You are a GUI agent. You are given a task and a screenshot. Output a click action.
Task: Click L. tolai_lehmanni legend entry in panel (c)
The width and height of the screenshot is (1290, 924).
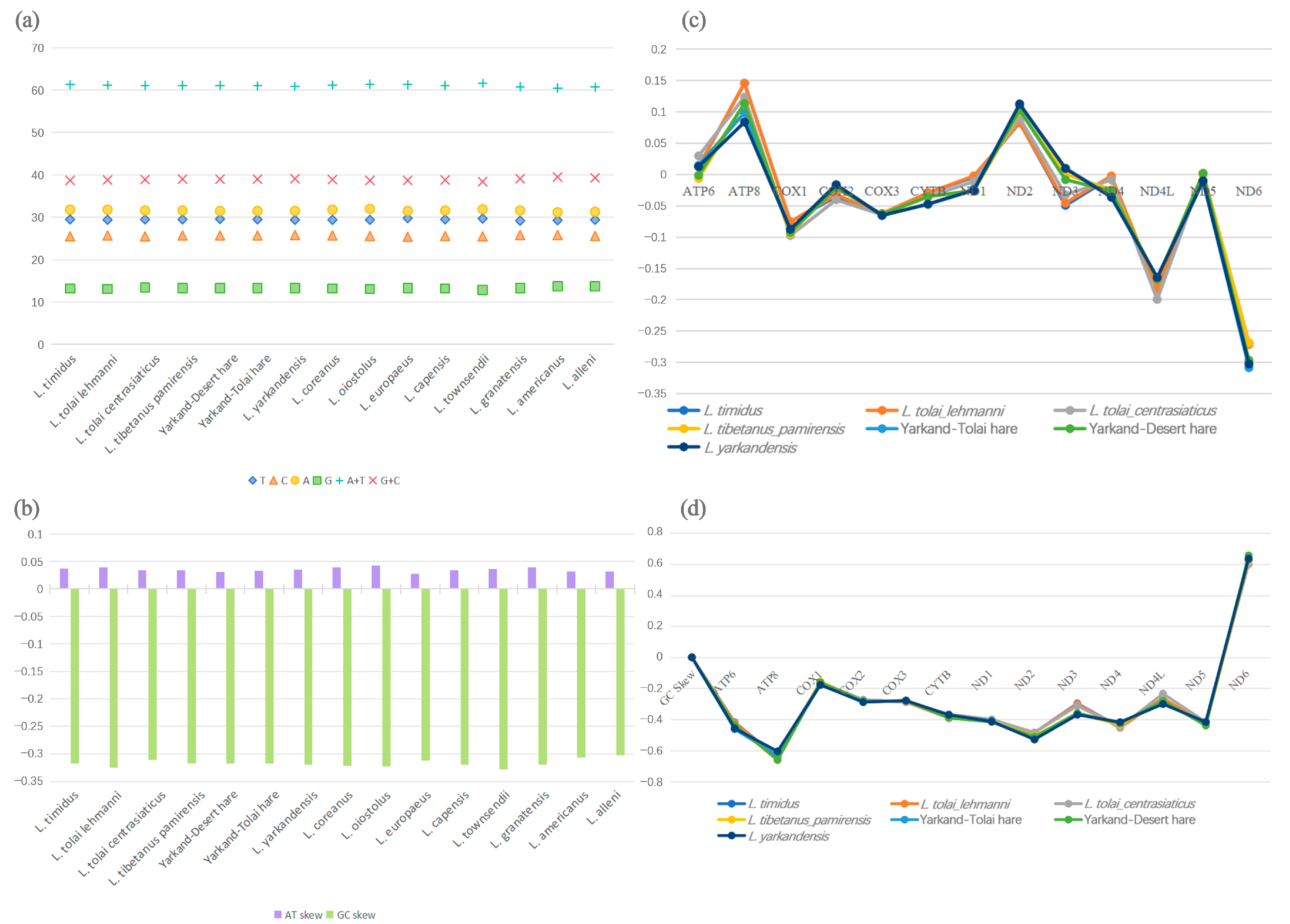(x=935, y=411)
